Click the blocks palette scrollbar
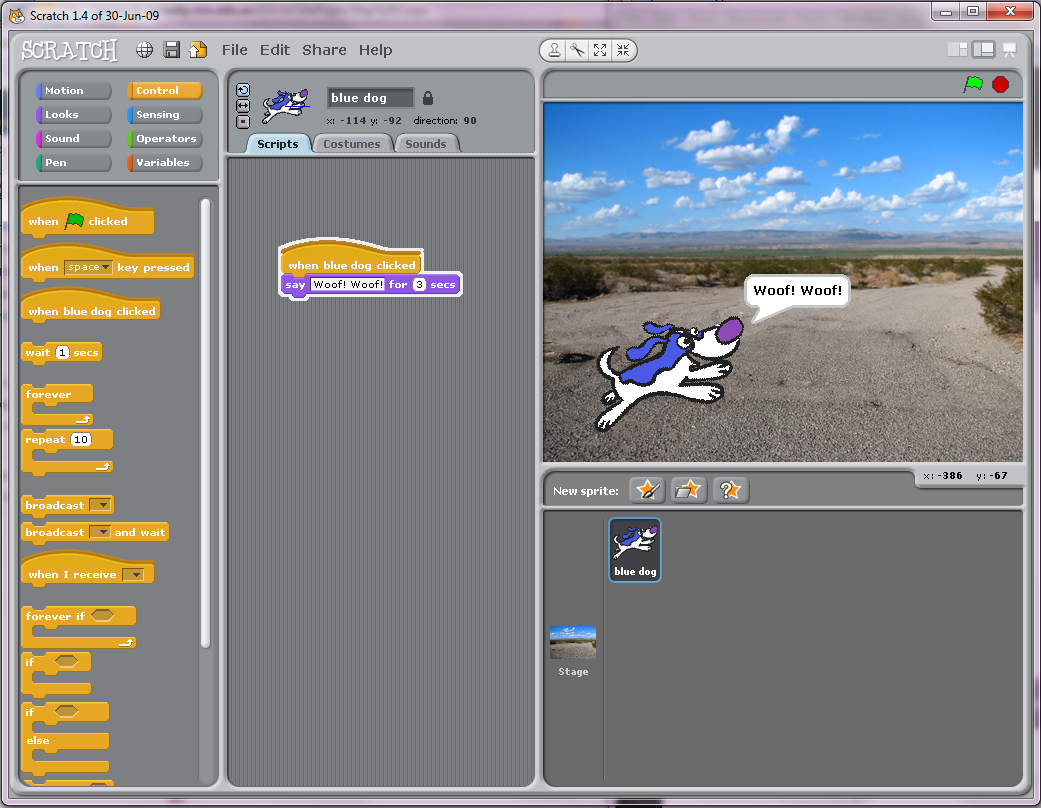 [x=205, y=423]
